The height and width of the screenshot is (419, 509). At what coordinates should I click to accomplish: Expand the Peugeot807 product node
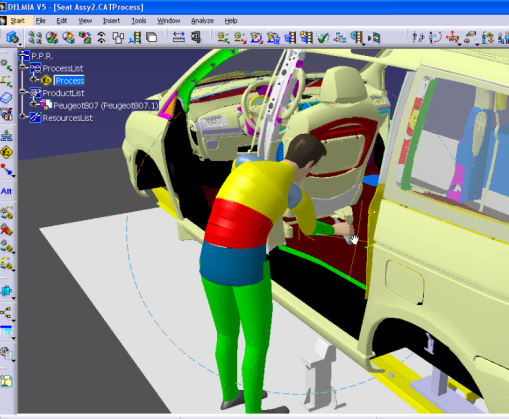[x=33, y=105]
